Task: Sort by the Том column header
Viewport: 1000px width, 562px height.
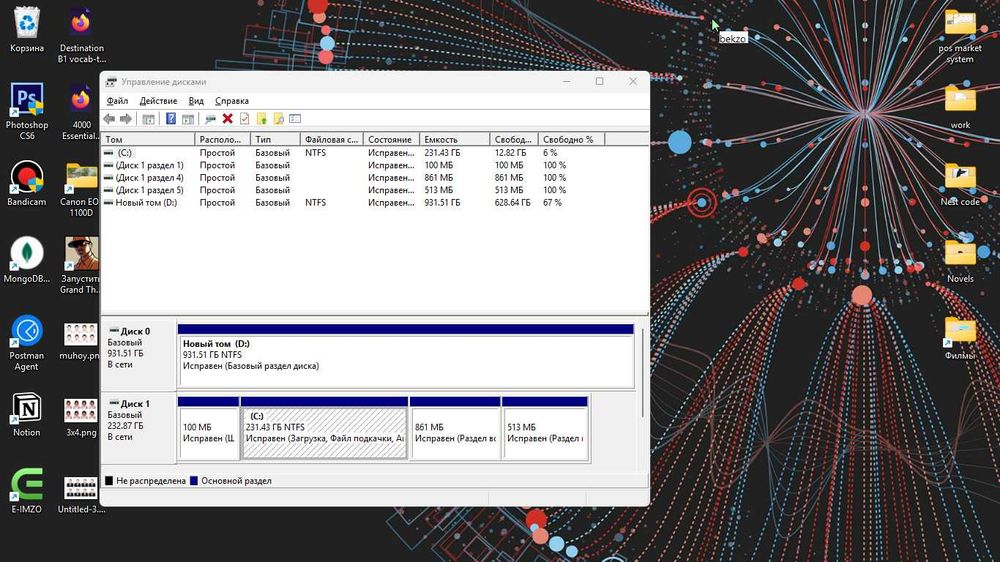Action: (148, 139)
